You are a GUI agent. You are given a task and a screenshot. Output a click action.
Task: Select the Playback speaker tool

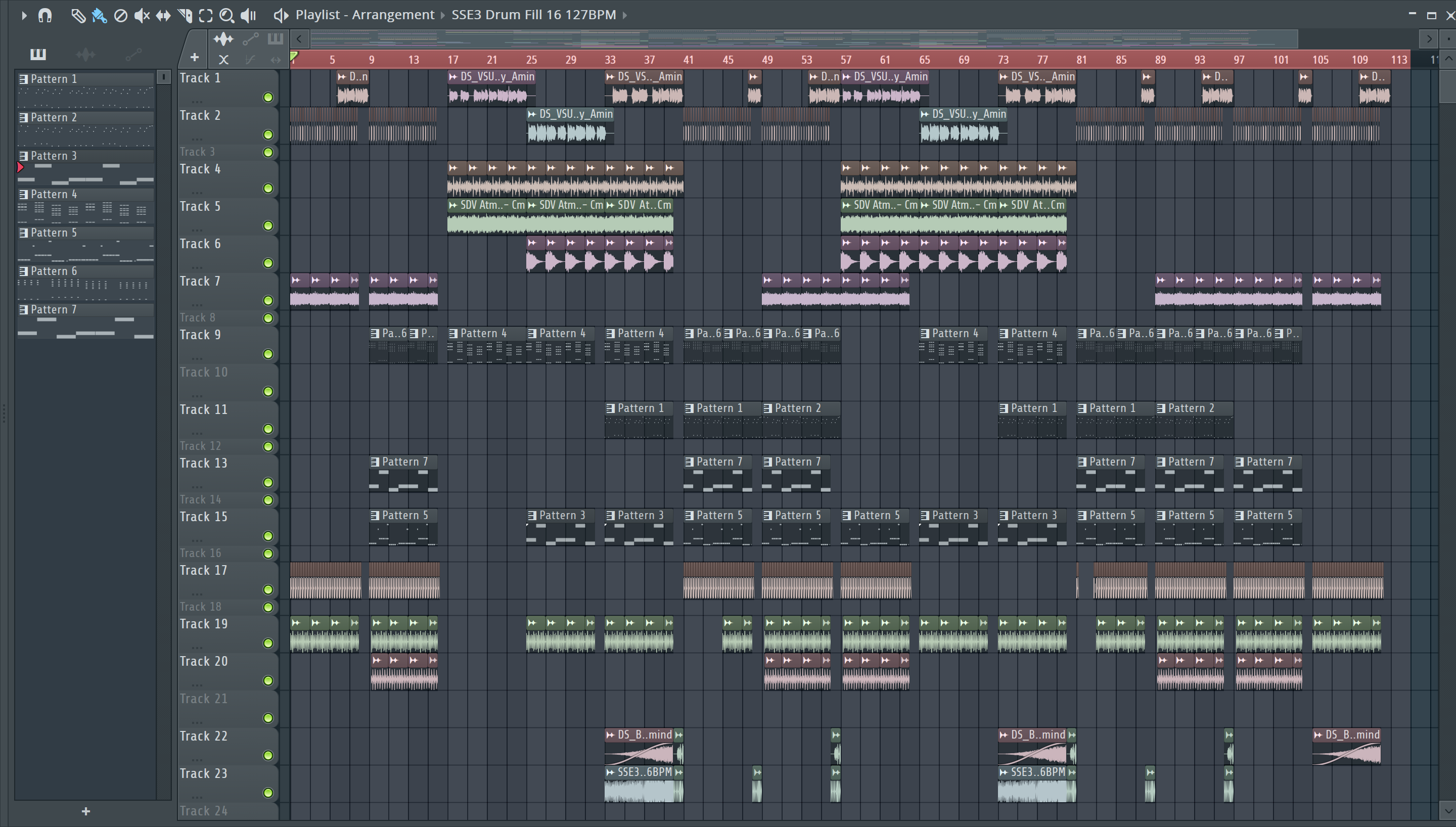248,15
